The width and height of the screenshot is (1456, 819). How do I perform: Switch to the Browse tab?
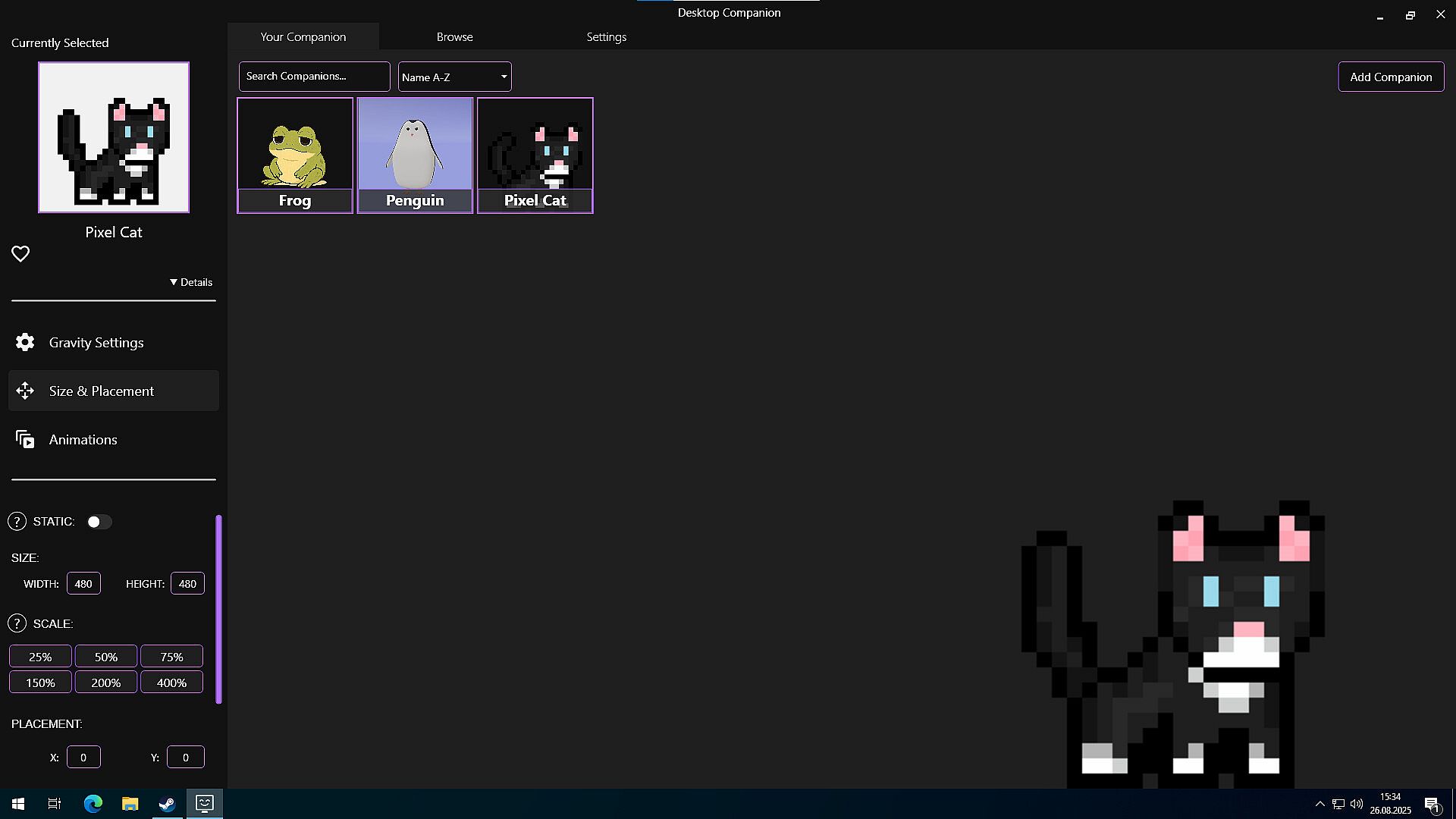pyautogui.click(x=454, y=36)
